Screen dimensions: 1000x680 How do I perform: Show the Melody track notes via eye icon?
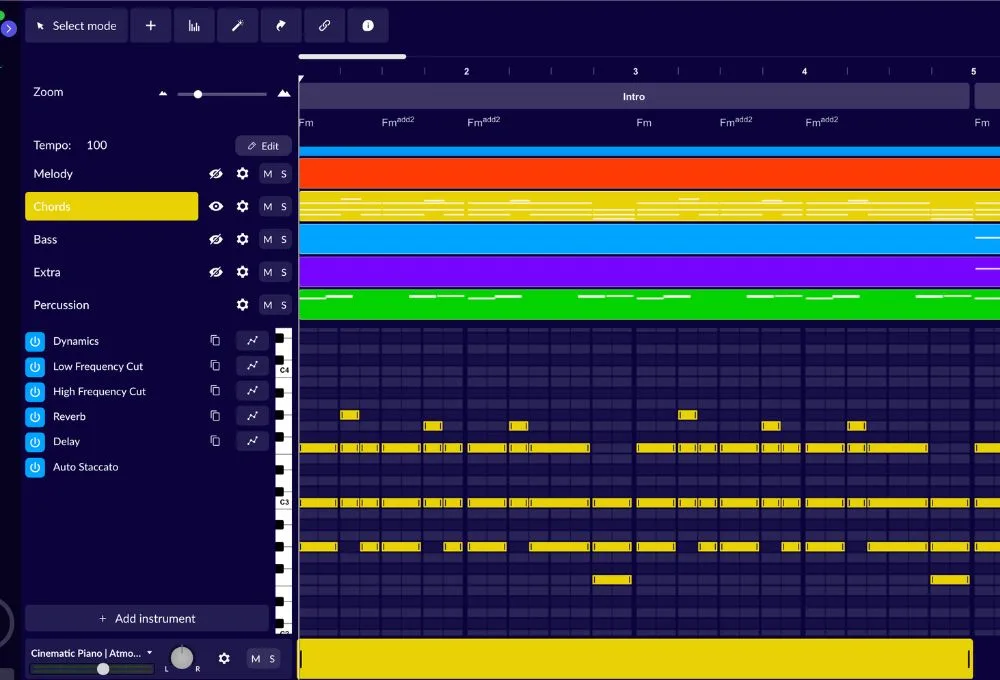216,174
